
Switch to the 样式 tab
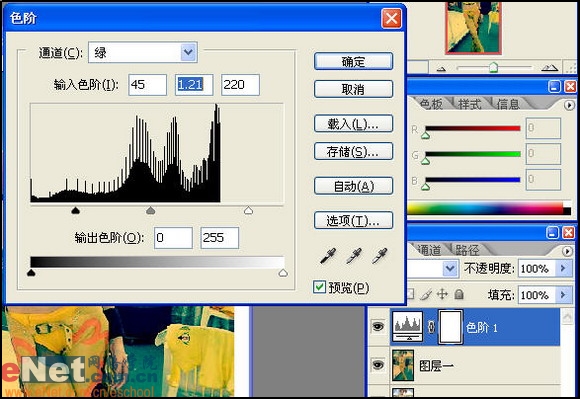tap(469, 104)
